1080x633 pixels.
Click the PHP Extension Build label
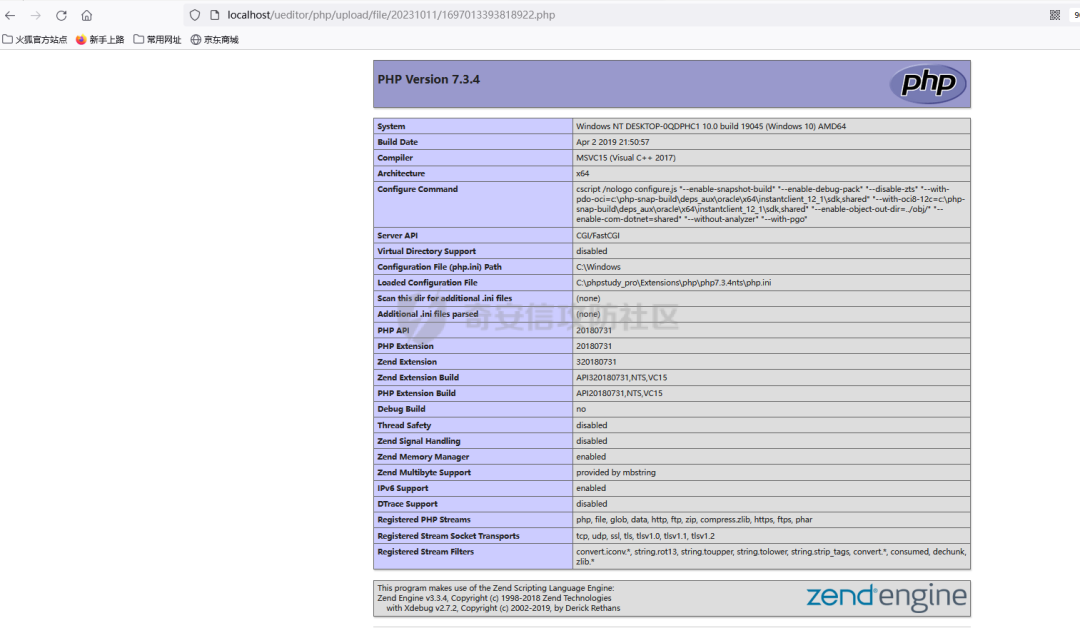417,393
